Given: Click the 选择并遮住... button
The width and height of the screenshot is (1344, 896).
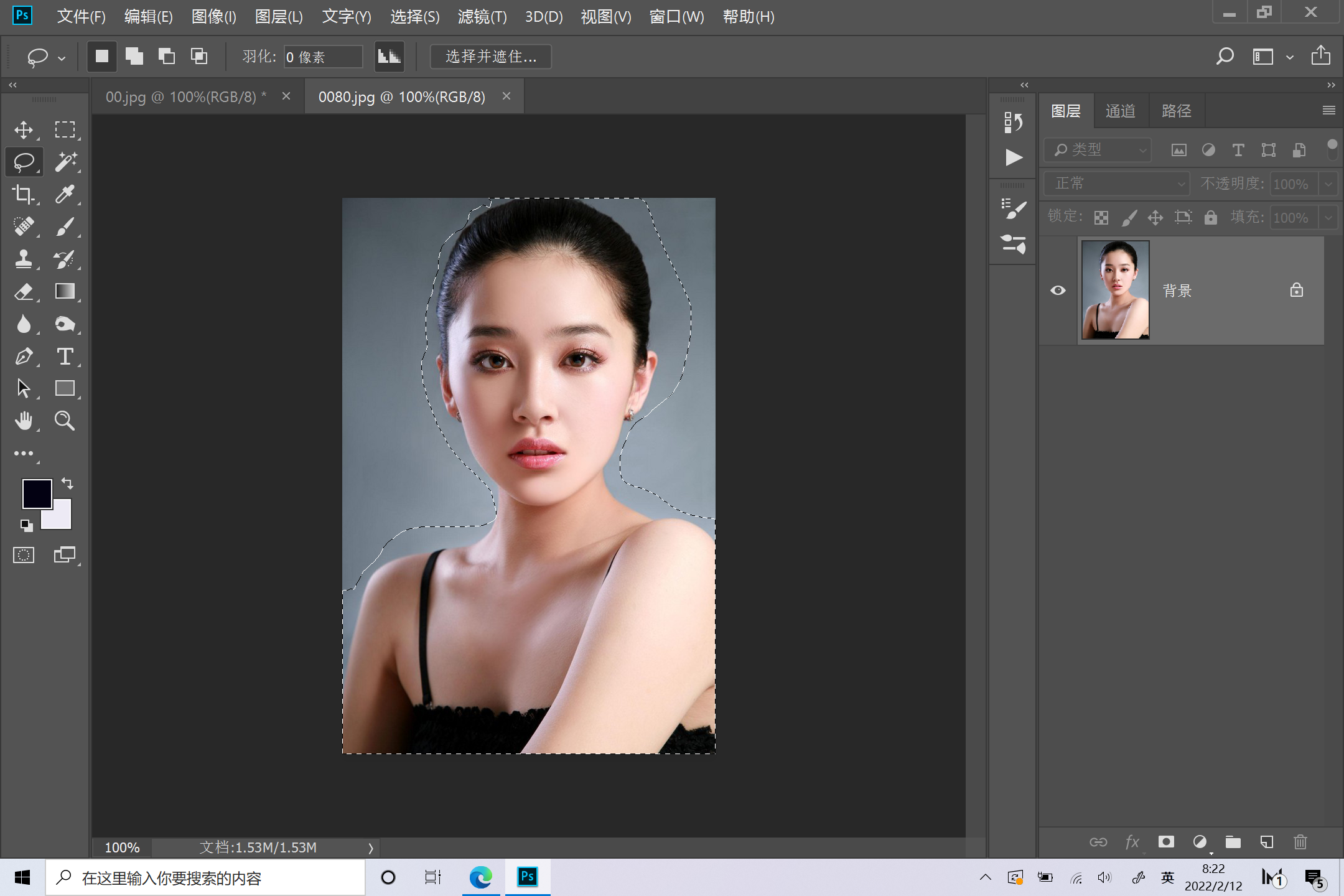Looking at the screenshot, I should [x=491, y=57].
